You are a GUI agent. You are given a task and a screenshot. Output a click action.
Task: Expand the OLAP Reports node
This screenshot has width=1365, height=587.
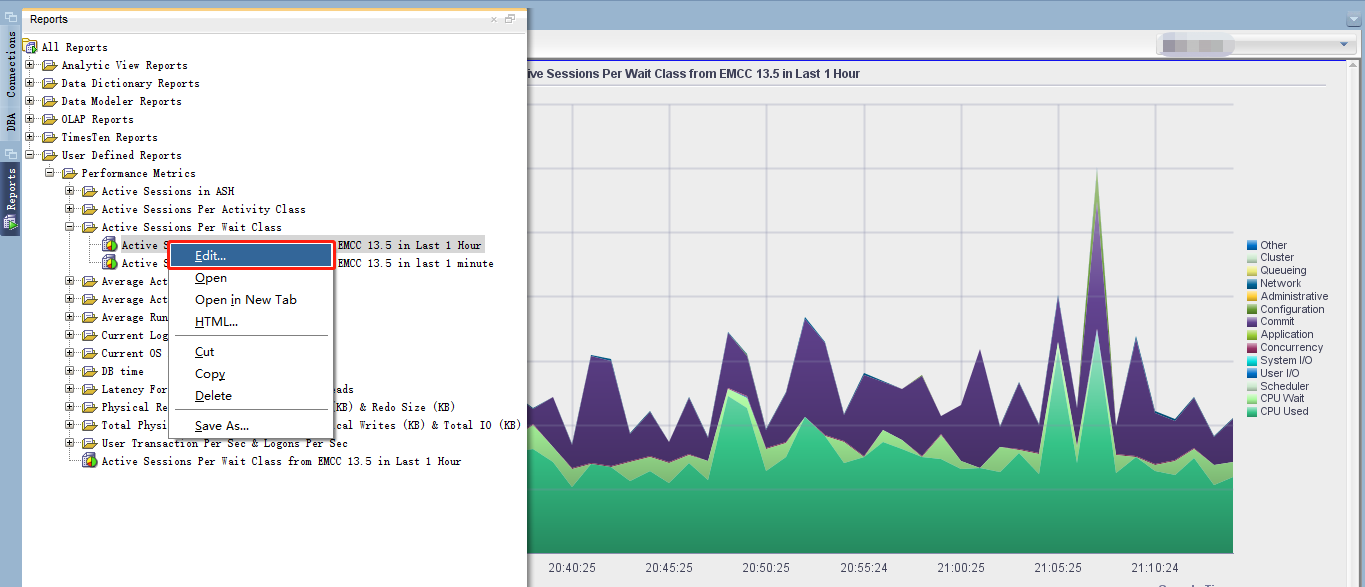[x=30, y=119]
